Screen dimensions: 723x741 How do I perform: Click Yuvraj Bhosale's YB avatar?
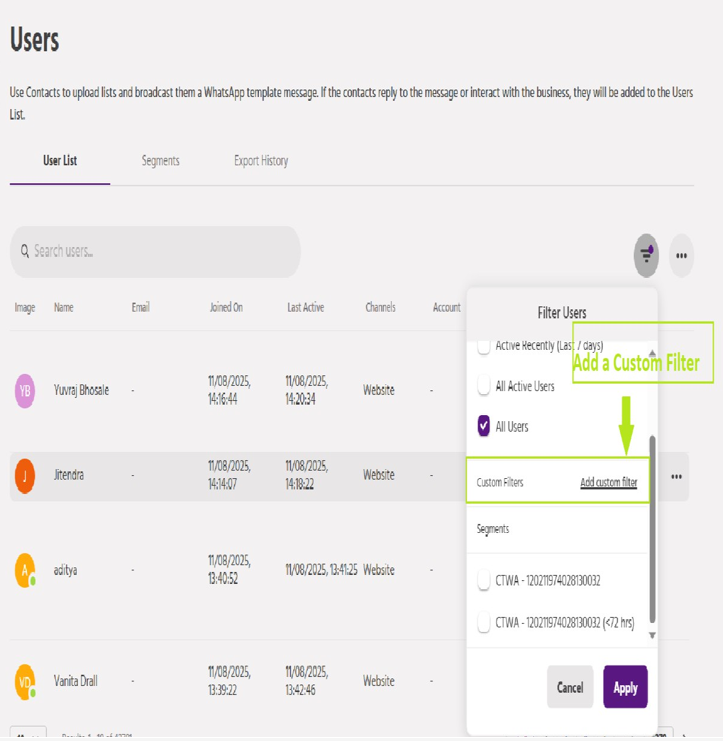[x=25, y=391]
